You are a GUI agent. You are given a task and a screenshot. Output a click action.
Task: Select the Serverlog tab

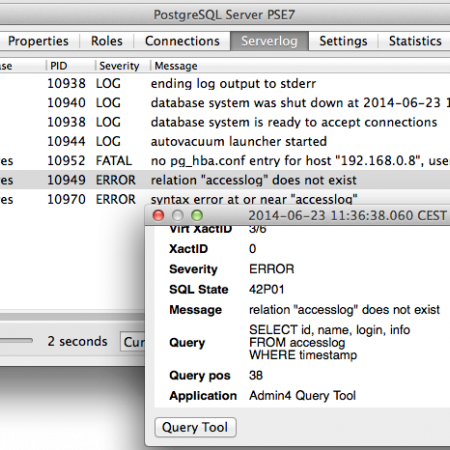pyautogui.click(x=269, y=41)
